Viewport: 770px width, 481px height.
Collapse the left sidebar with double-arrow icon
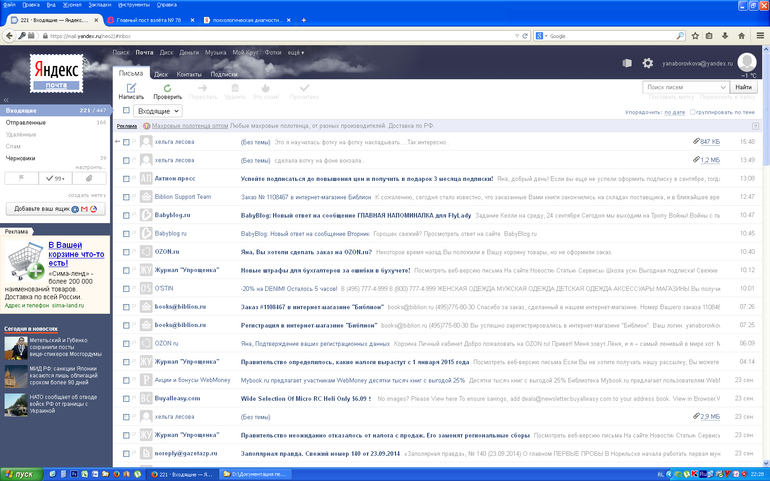tap(7, 99)
